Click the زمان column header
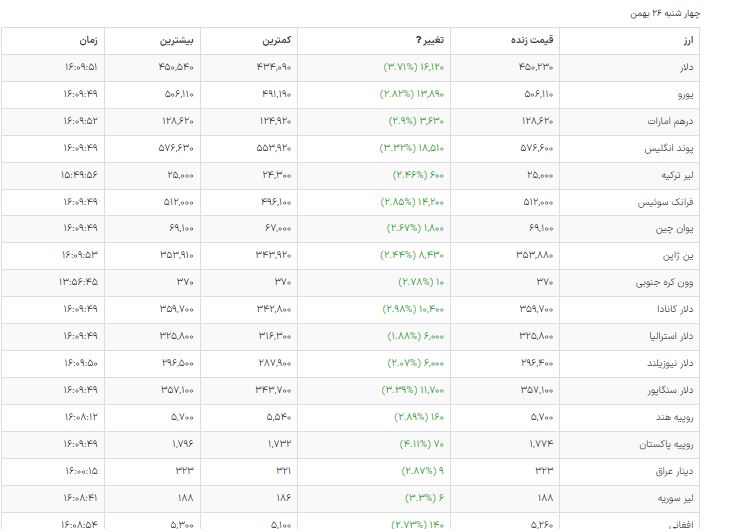The image size is (735, 529). tap(88, 41)
